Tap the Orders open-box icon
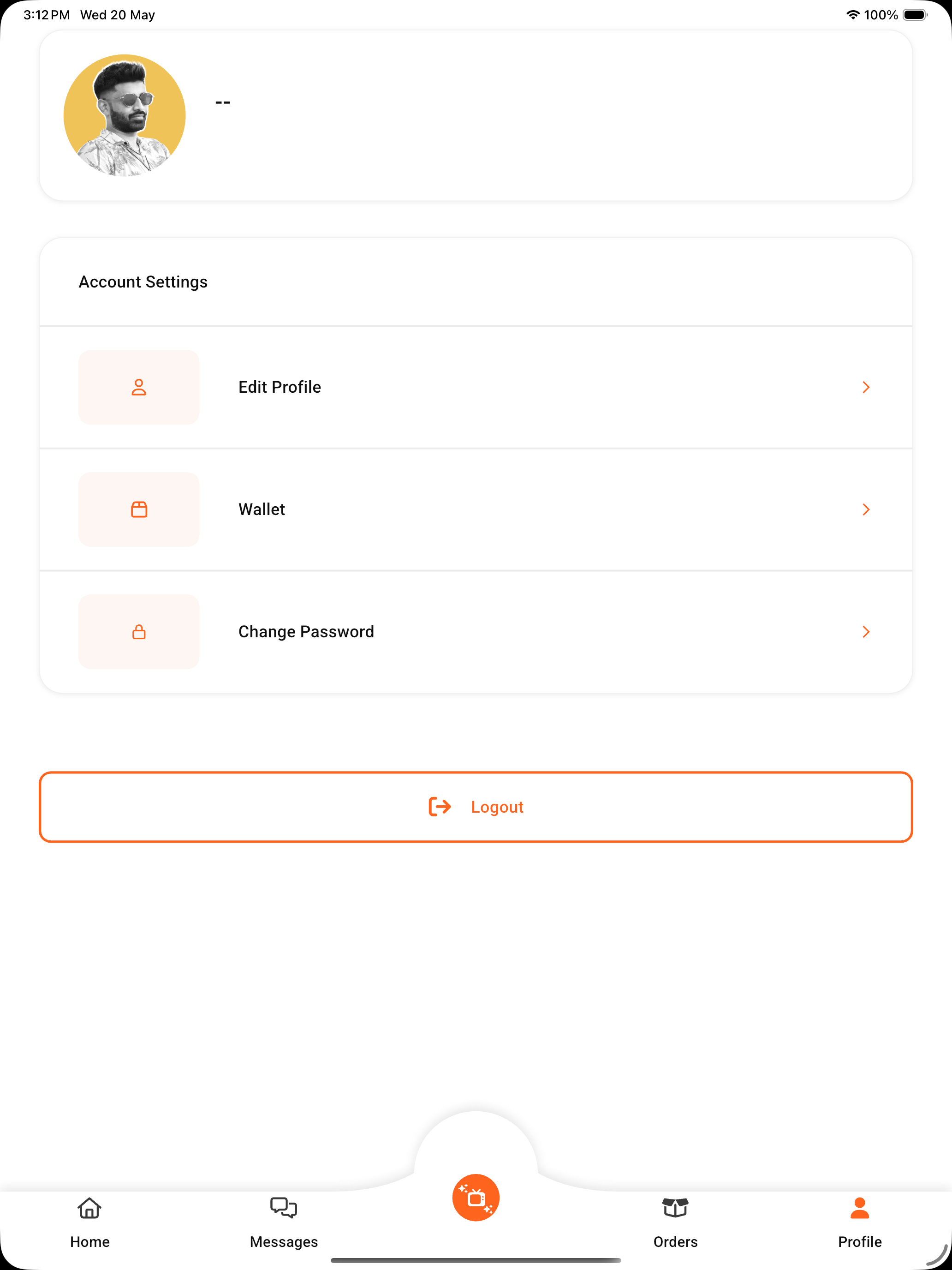 tap(675, 1207)
